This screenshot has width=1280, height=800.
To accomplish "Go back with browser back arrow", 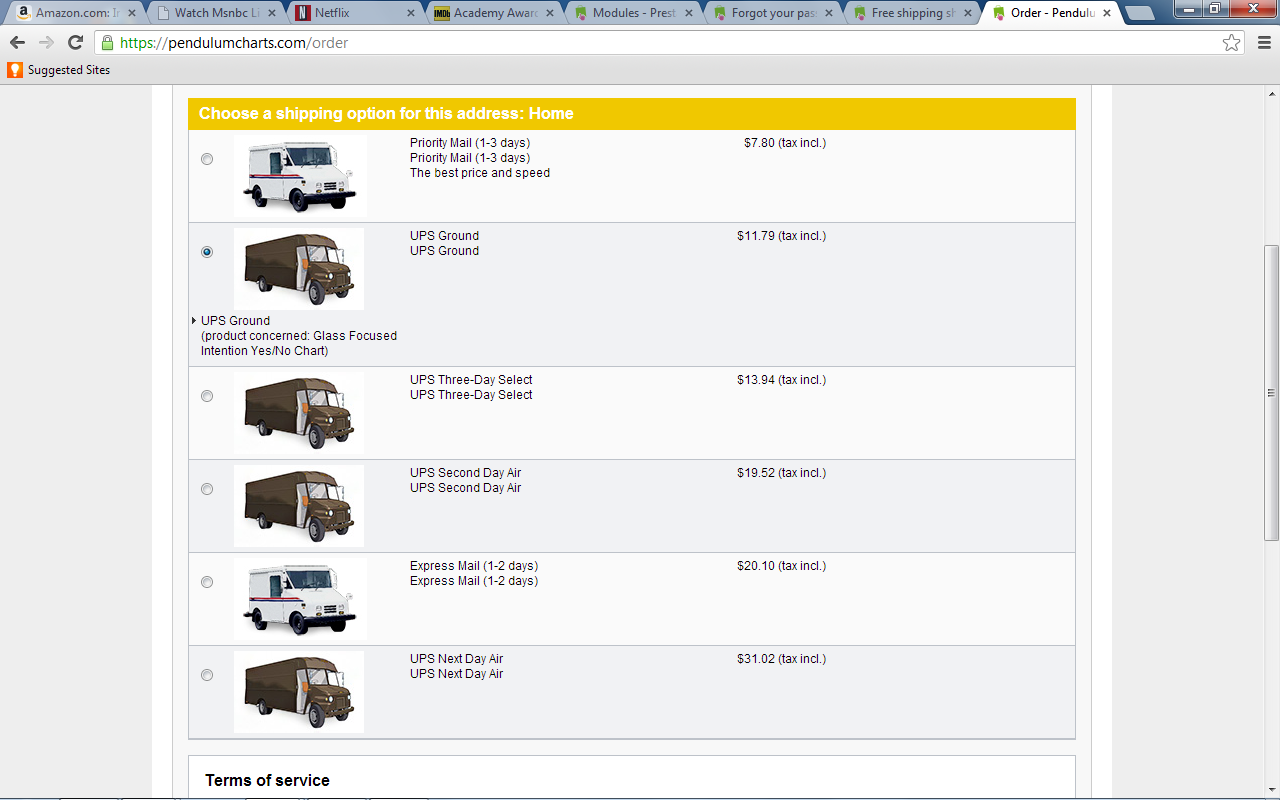I will [17, 42].
